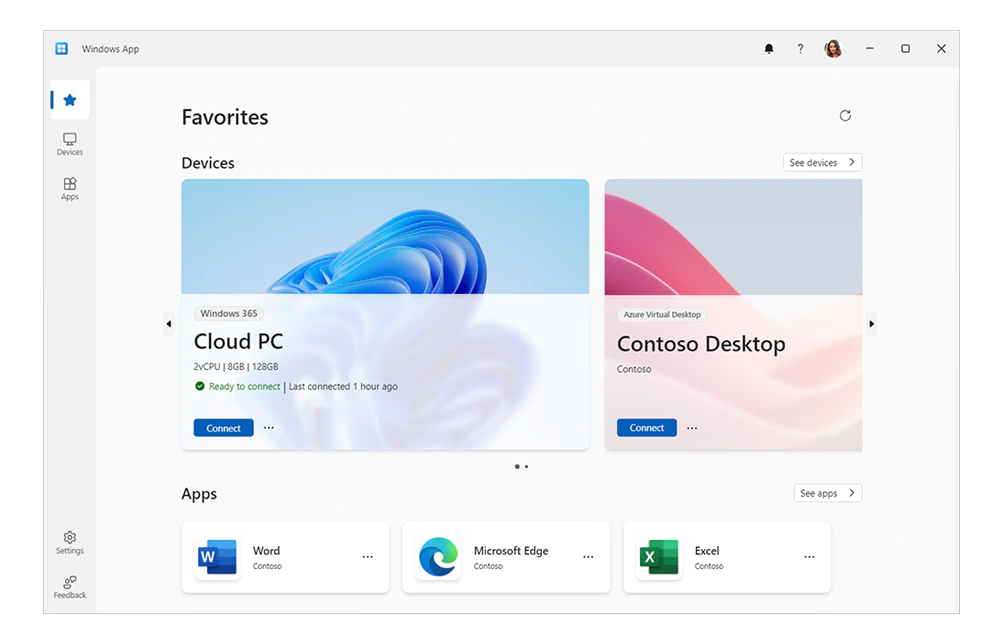1000x642 pixels.
Task: Click the Cloud PC wallpaper thumbnail
Action: coord(385,237)
